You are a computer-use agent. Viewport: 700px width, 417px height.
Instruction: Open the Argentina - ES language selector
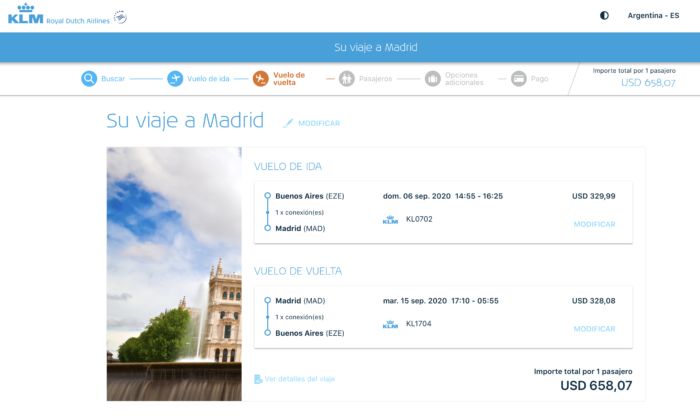pyautogui.click(x=653, y=16)
